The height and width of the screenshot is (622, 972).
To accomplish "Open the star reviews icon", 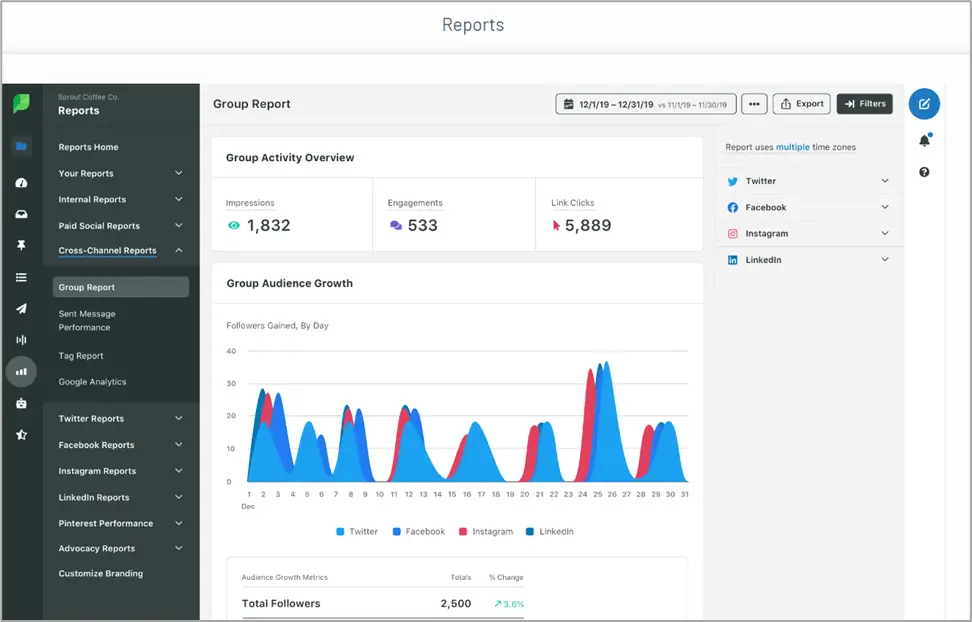I will (x=21, y=435).
